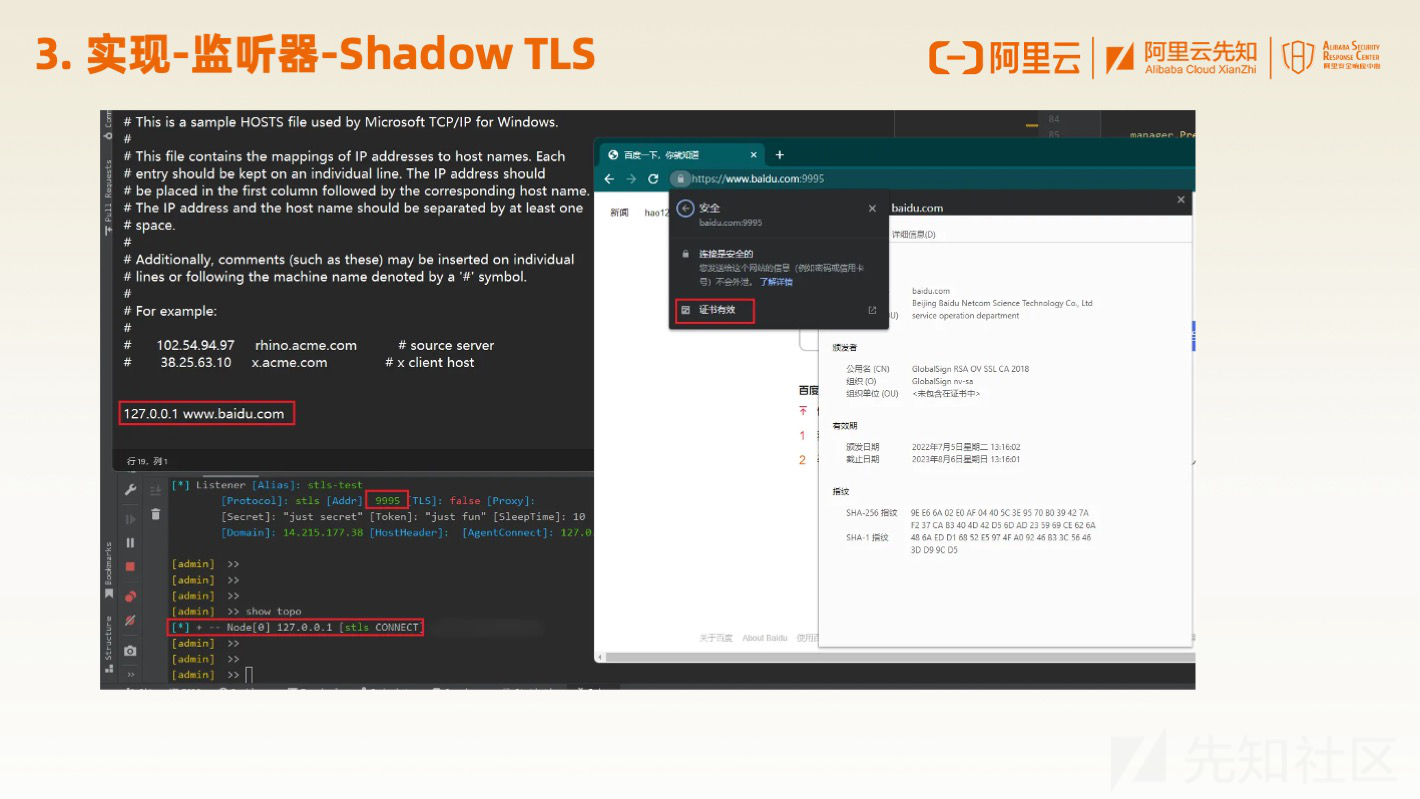
Task: Click the trash clear-console icon
Action: 155,514
